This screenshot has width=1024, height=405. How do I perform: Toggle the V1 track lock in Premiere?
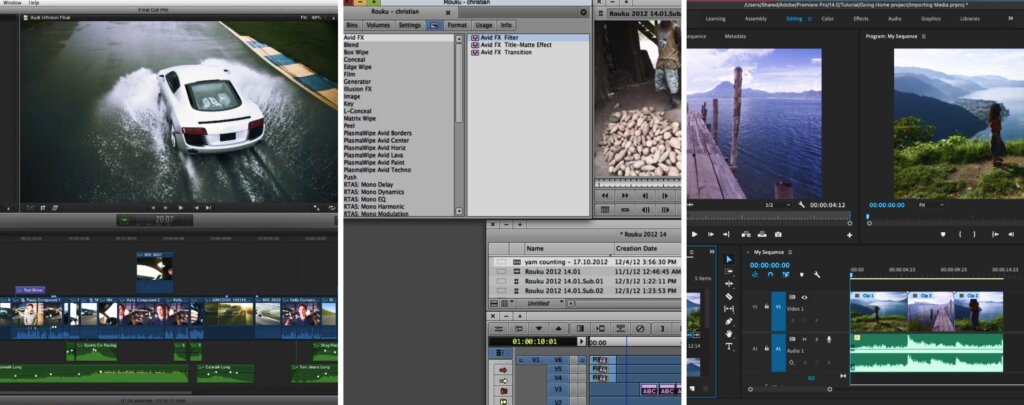point(766,307)
